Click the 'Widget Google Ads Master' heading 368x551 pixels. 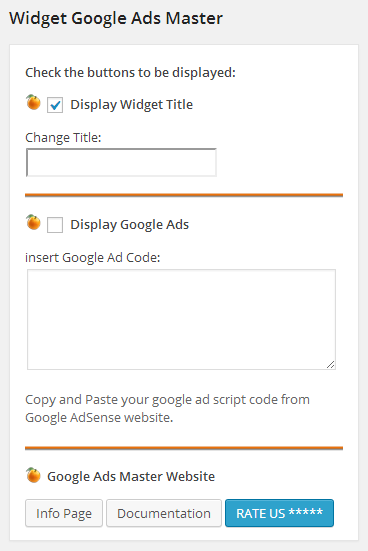pos(116,18)
